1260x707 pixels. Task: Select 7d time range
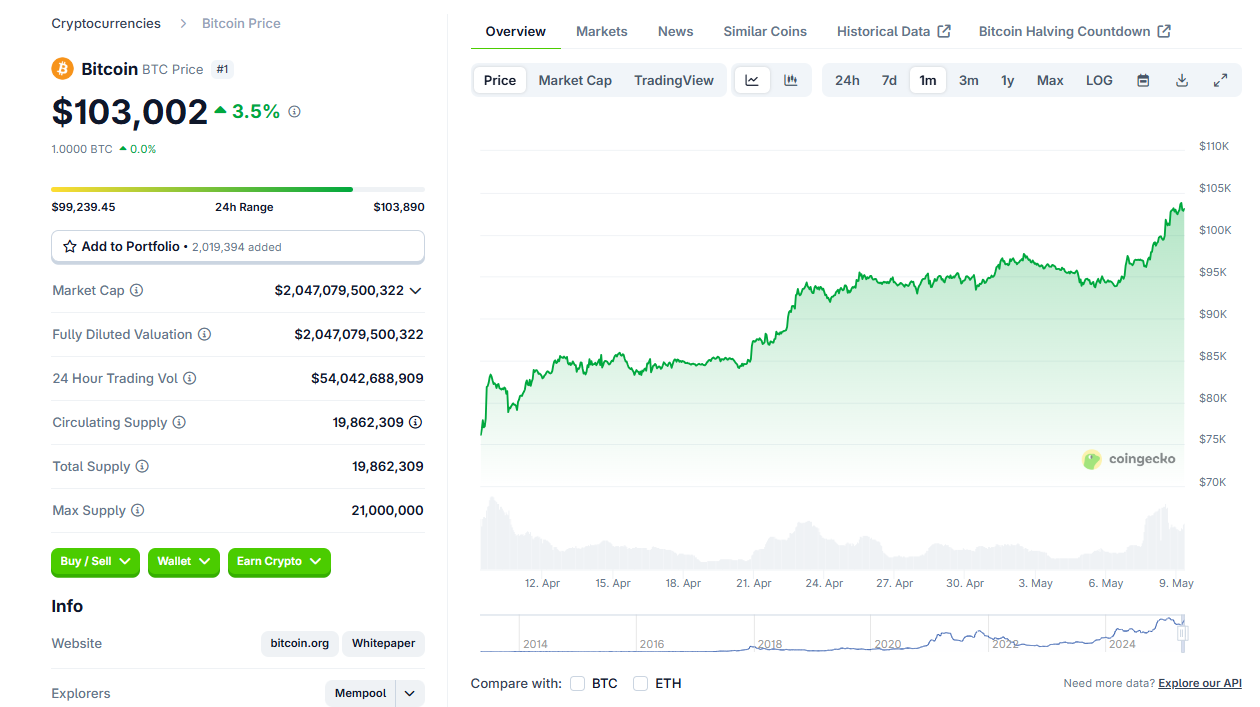pyautogui.click(x=889, y=80)
